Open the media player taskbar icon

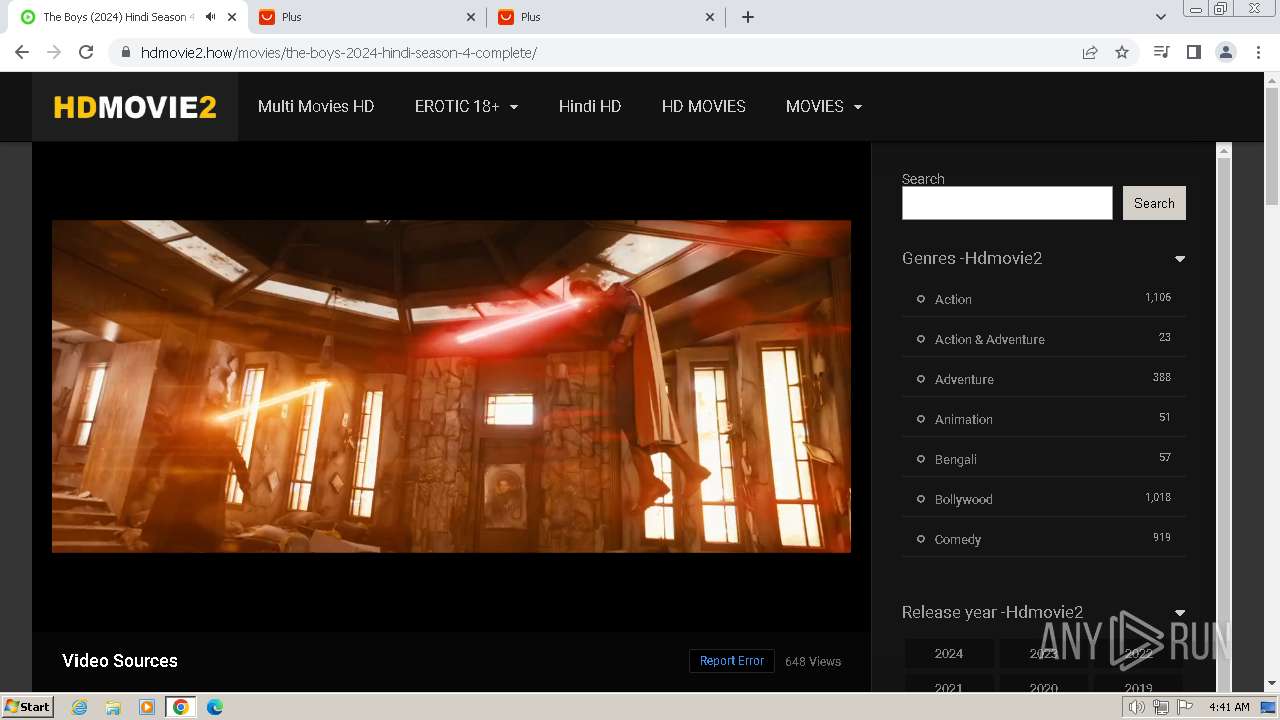(147, 707)
